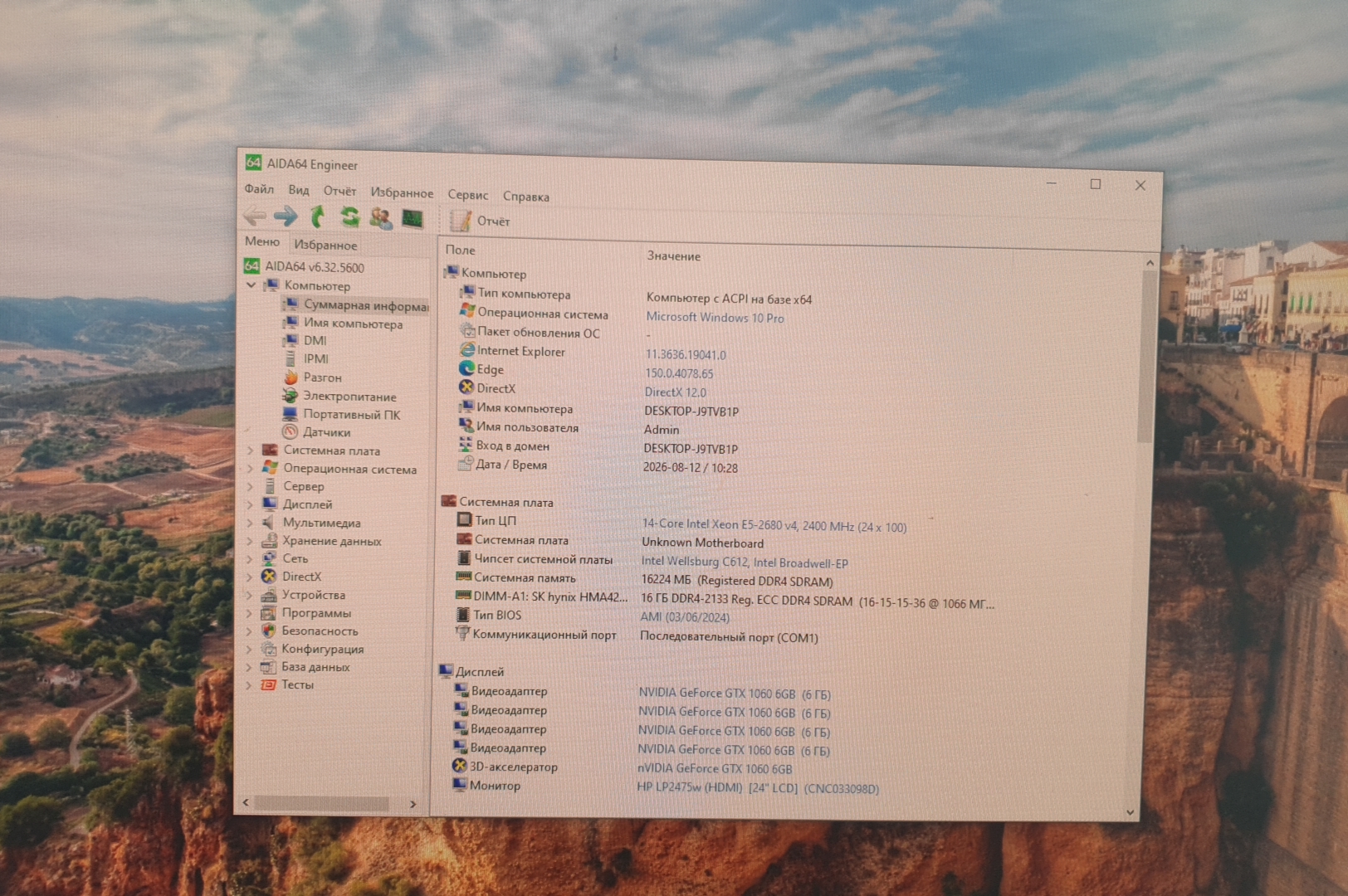Click the green Up arrow toolbar icon
1348x896 pixels.
point(317,217)
